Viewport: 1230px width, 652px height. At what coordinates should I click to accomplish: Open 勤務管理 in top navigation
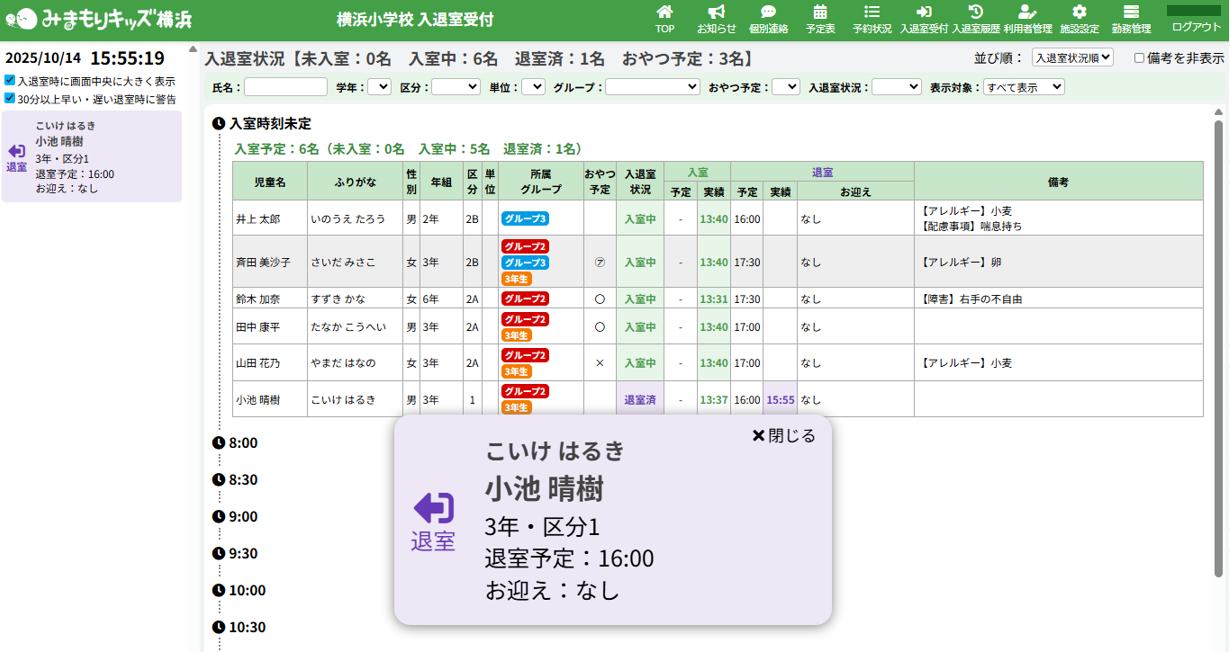(1131, 18)
